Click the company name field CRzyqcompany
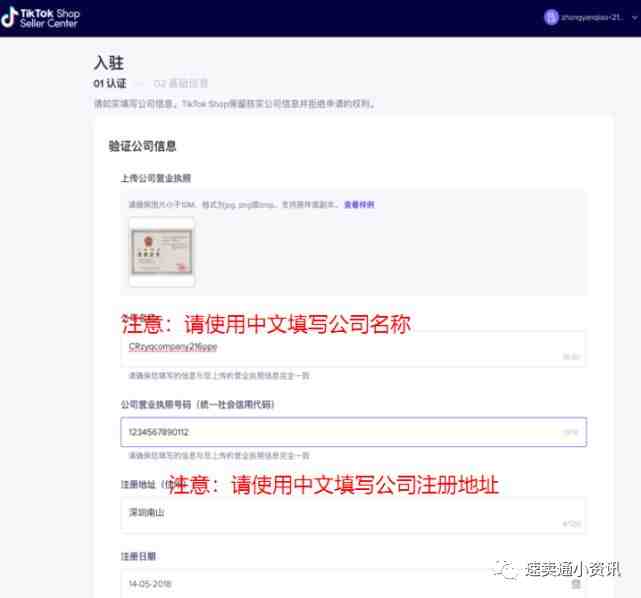 point(354,349)
